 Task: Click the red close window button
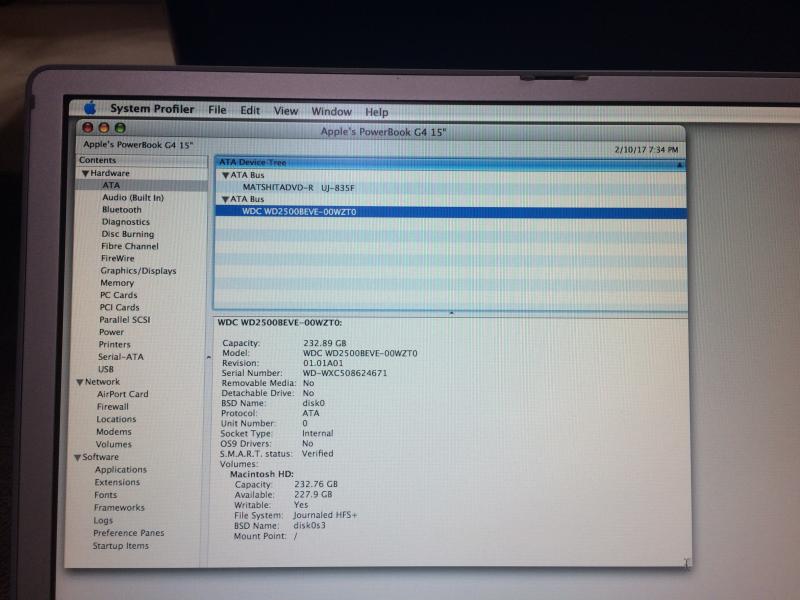pos(88,128)
